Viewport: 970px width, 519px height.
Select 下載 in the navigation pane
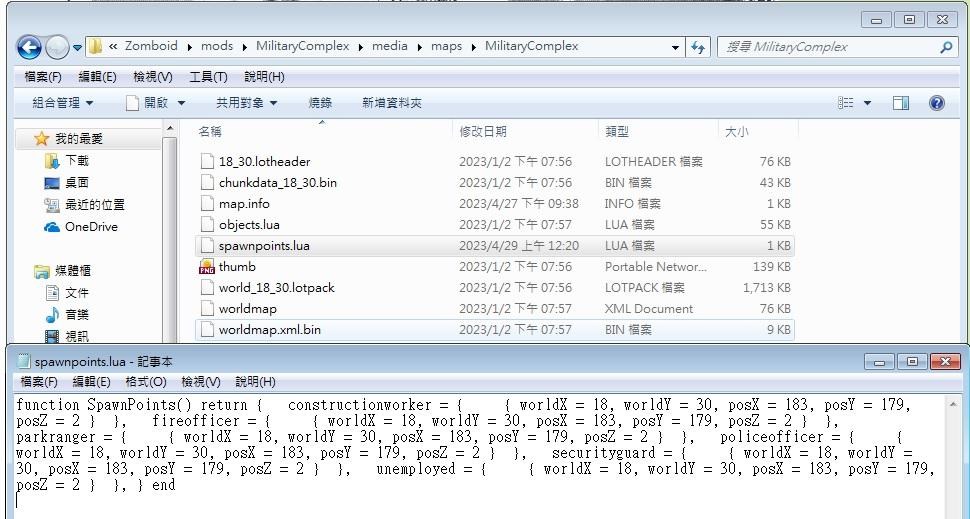point(77,161)
